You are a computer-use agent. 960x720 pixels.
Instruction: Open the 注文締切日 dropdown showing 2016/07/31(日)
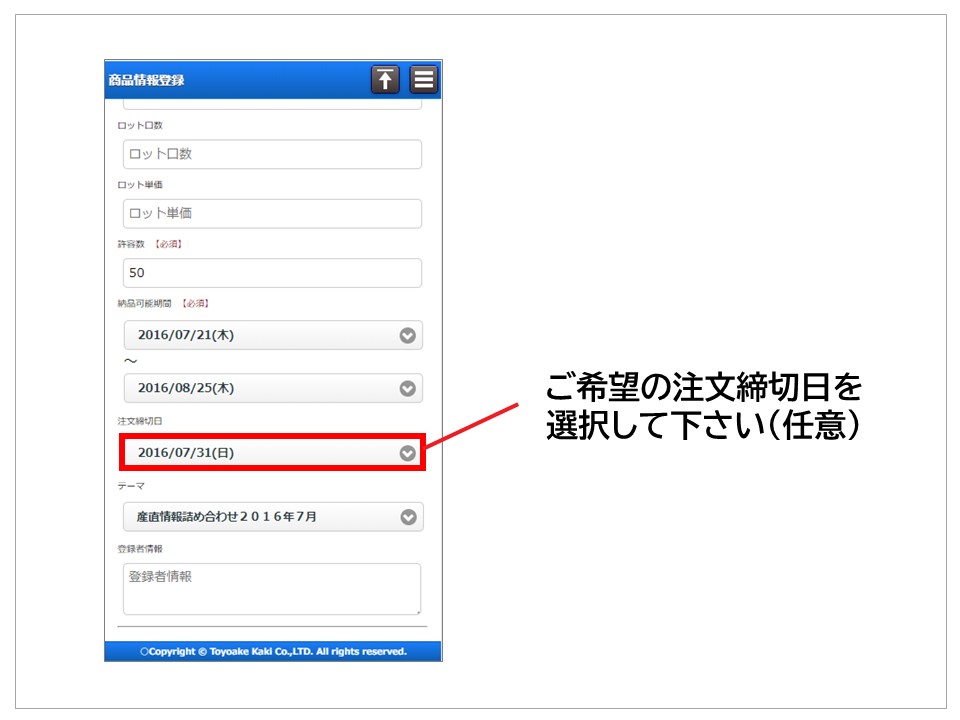point(260,453)
